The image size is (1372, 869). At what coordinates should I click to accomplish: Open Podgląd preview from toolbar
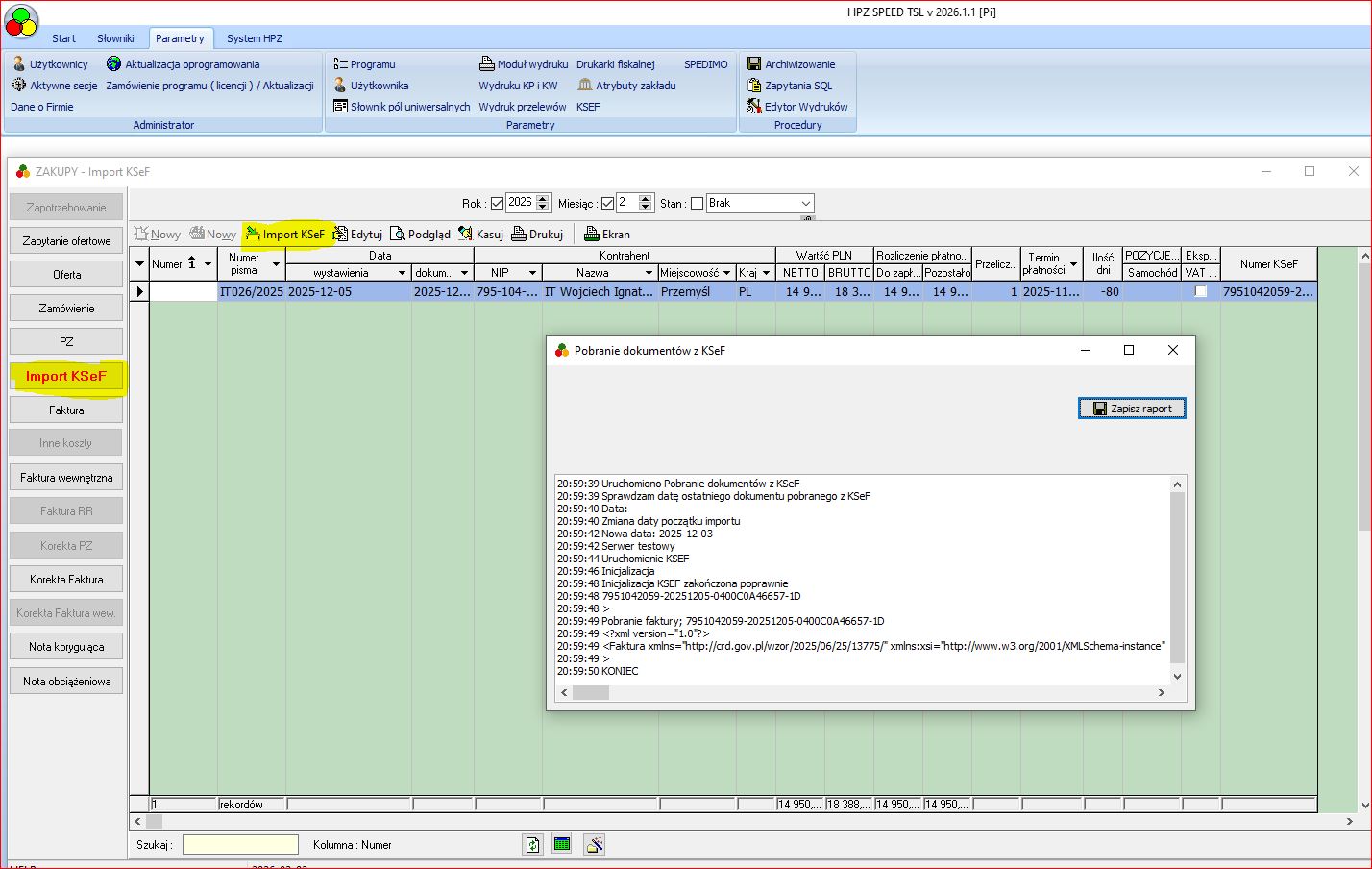point(398,234)
